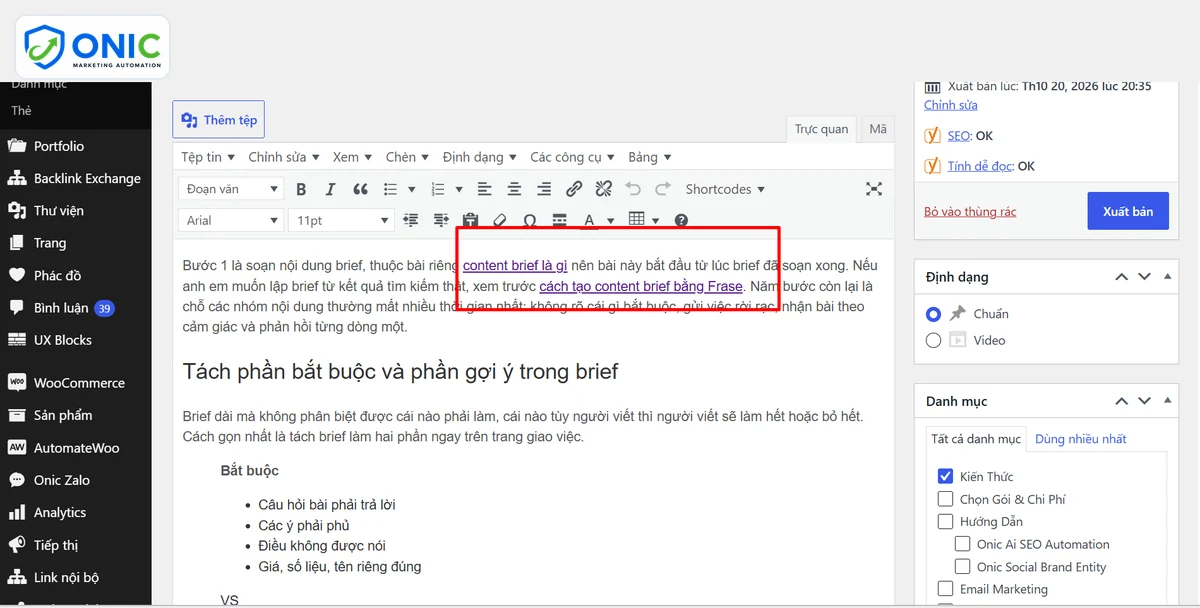
Task: Insert a table with grid icon
Action: [636, 220]
